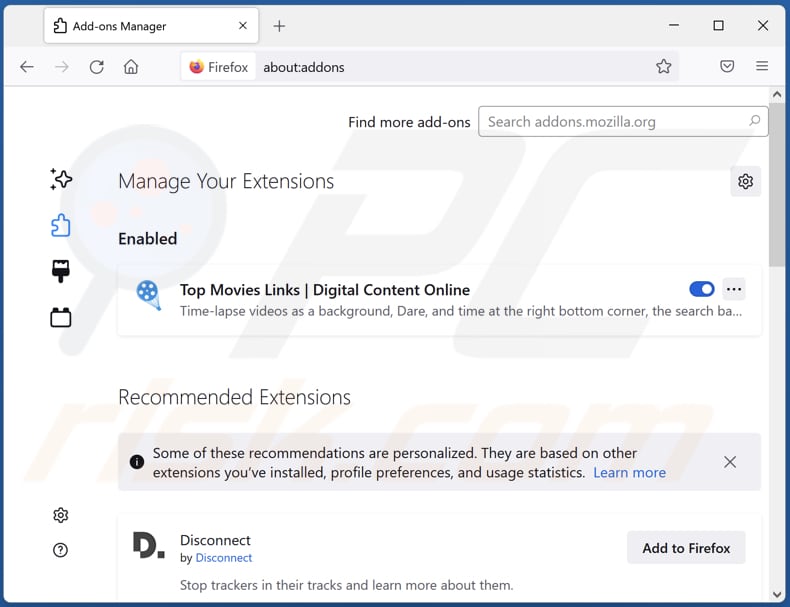This screenshot has width=790, height=607.
Task: Open the Firefox application menu
Action: [x=762, y=66]
